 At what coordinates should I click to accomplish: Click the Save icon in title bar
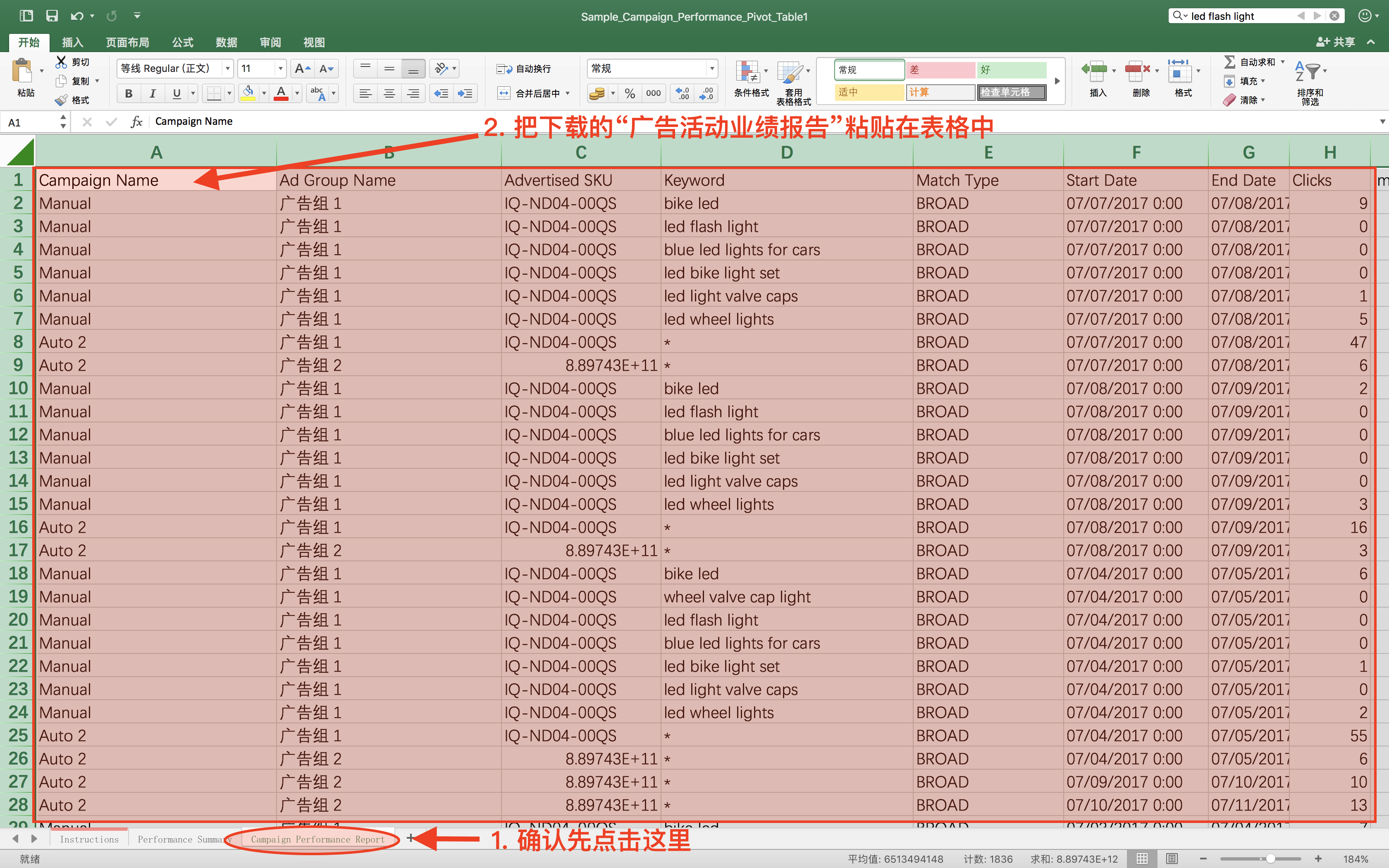click(x=52, y=16)
